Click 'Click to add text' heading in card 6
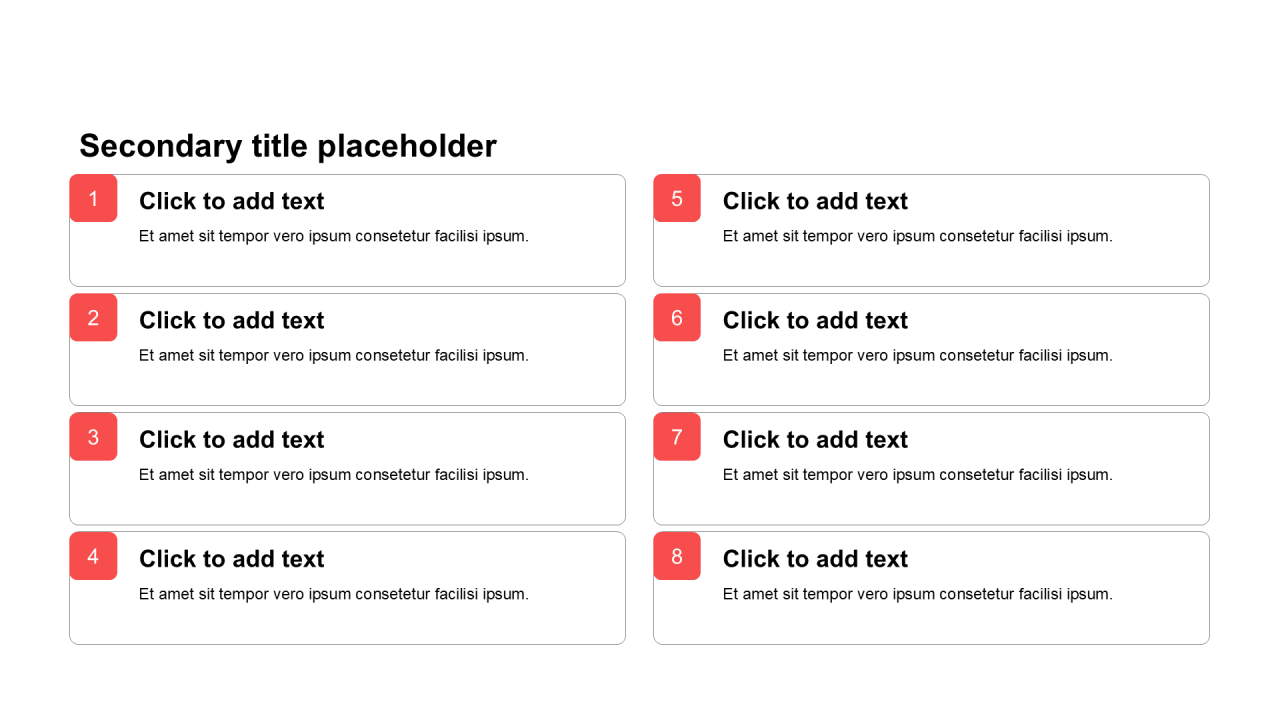The image size is (1280, 720). point(815,320)
